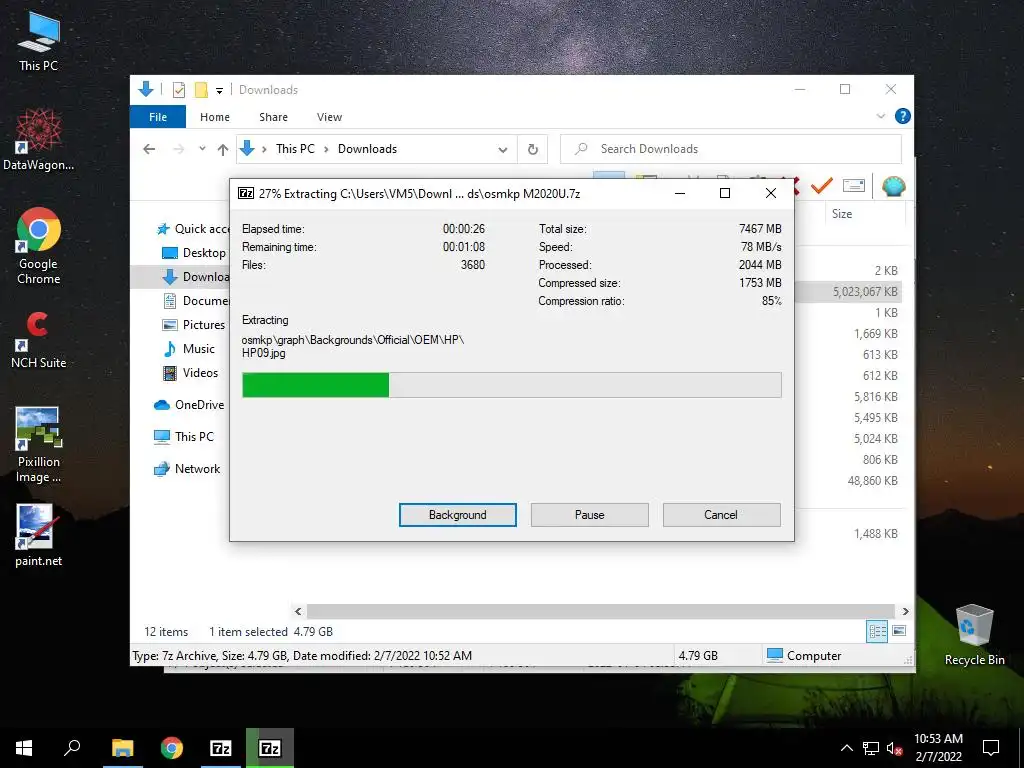The image size is (1024, 768).
Task: Click the muted volume tray icon
Action: click(894, 748)
